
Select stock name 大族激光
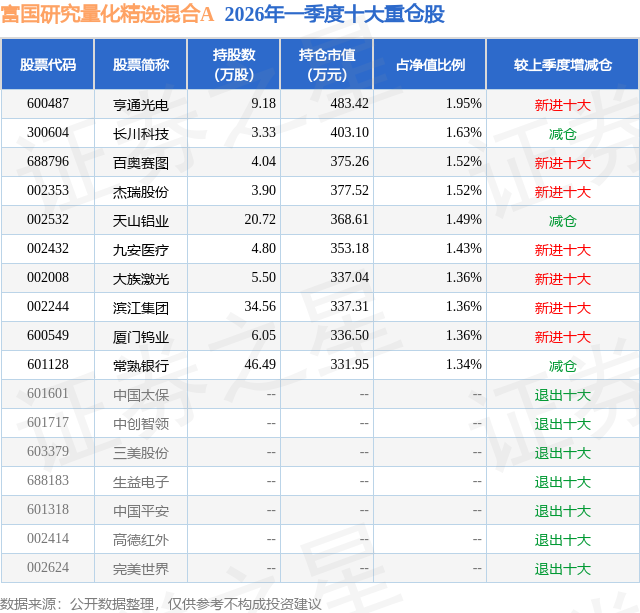pos(141,279)
